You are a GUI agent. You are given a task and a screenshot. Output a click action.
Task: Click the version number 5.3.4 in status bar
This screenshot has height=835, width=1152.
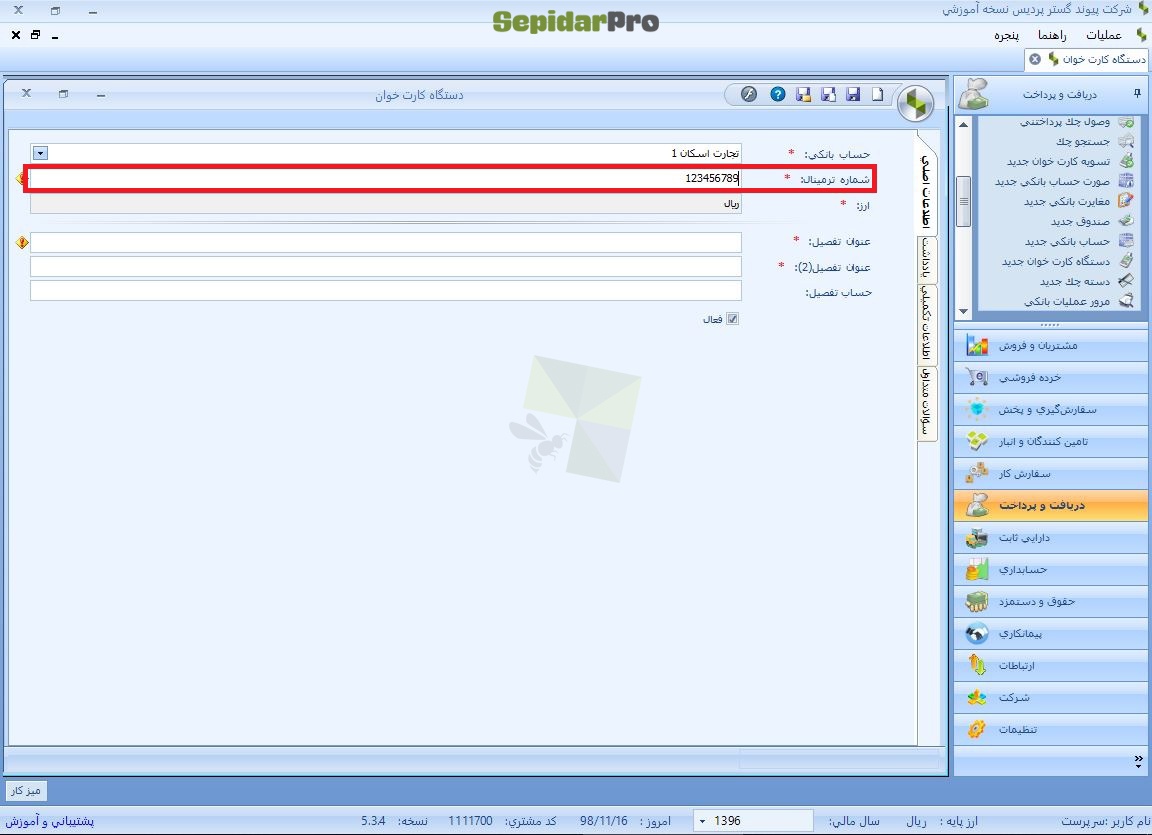pos(373,821)
